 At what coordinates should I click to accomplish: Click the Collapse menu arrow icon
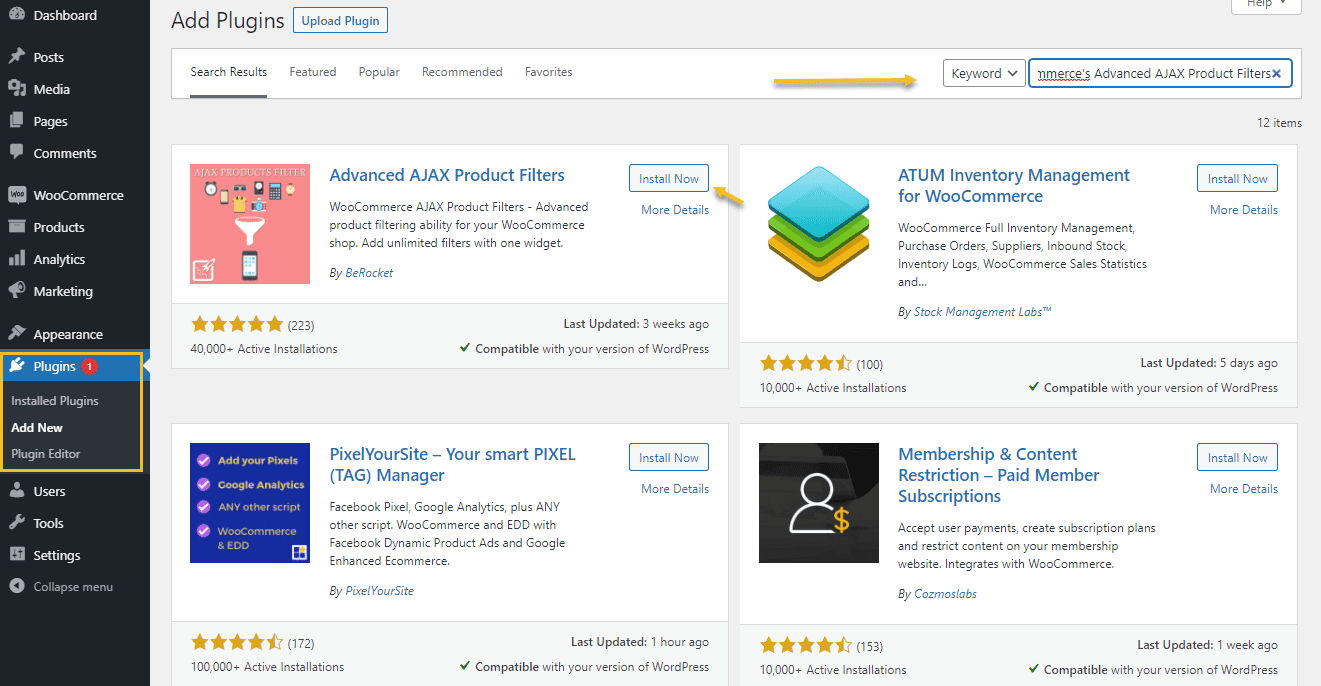click(x=17, y=587)
